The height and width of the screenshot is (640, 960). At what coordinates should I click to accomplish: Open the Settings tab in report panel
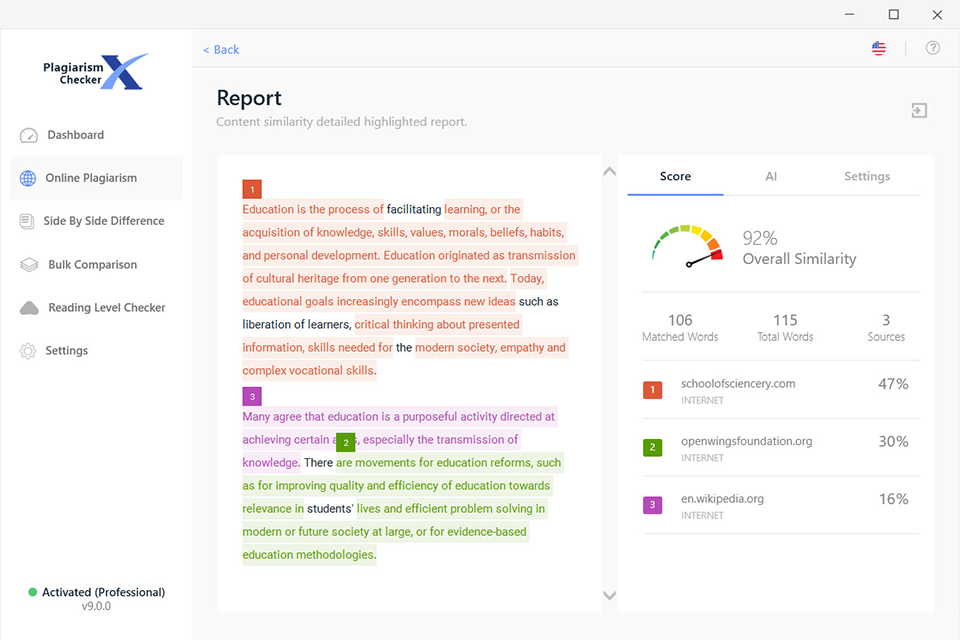867,176
